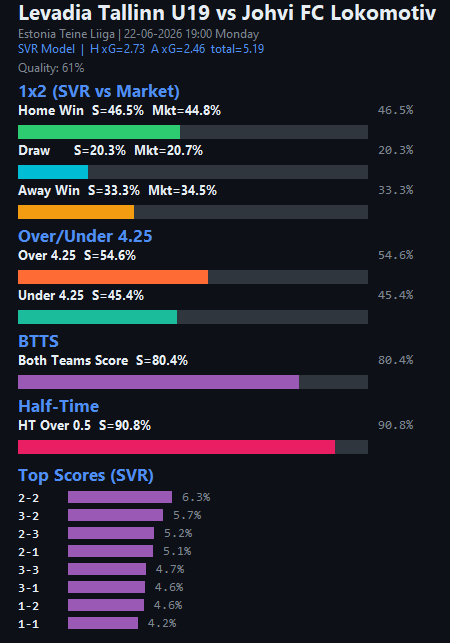Click the BTTS section heading
Image resolution: width=450 pixels, height=643 pixels.
(x=39, y=341)
